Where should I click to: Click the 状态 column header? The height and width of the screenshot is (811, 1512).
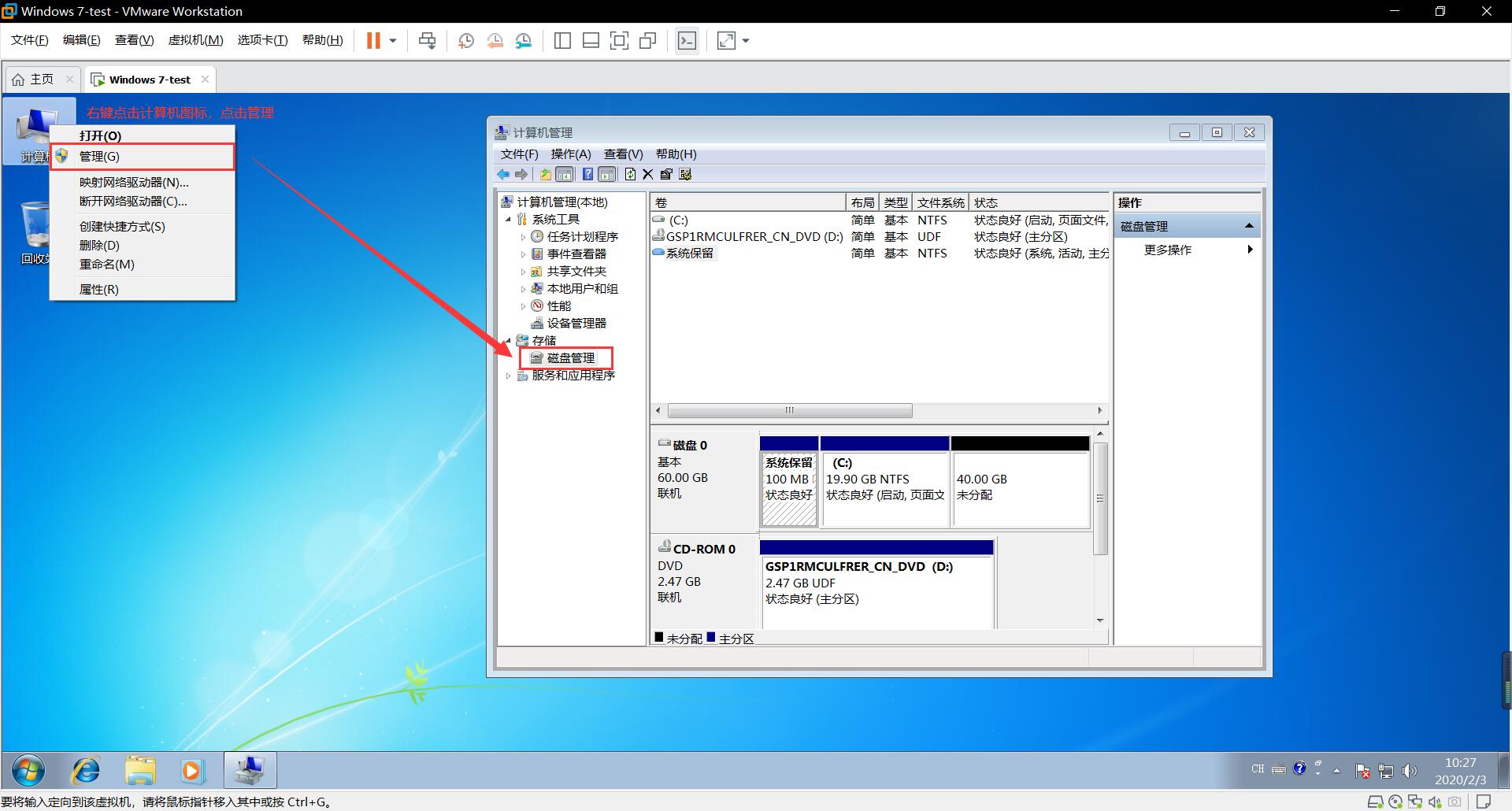point(1039,202)
